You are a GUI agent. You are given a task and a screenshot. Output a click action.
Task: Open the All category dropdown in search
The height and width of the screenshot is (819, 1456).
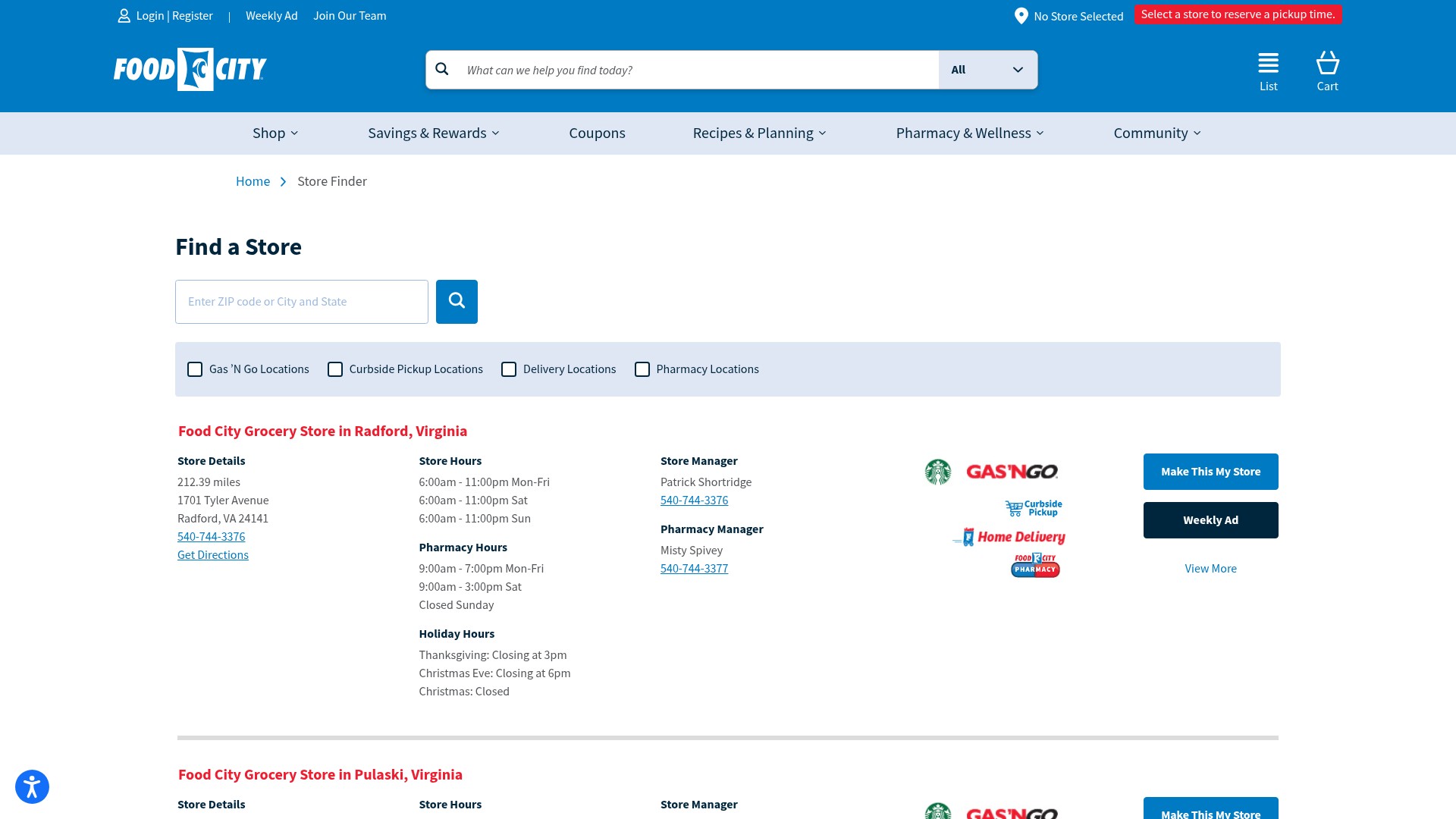coord(988,70)
